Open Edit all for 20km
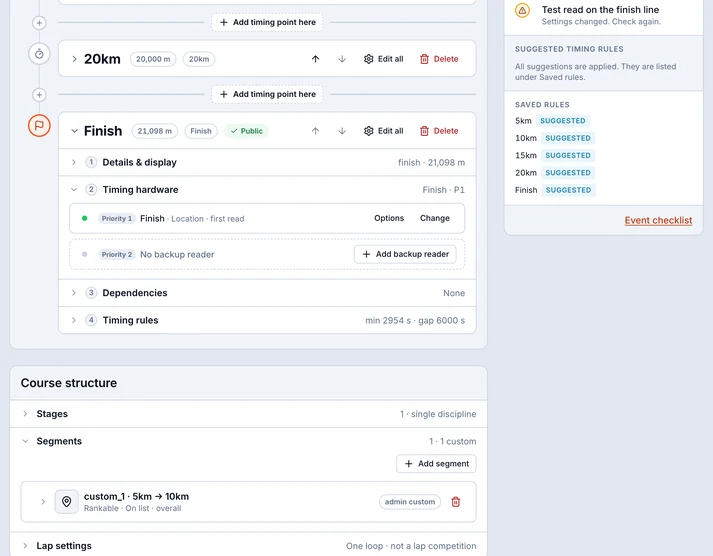Viewport: 713px width, 556px height. tap(383, 59)
